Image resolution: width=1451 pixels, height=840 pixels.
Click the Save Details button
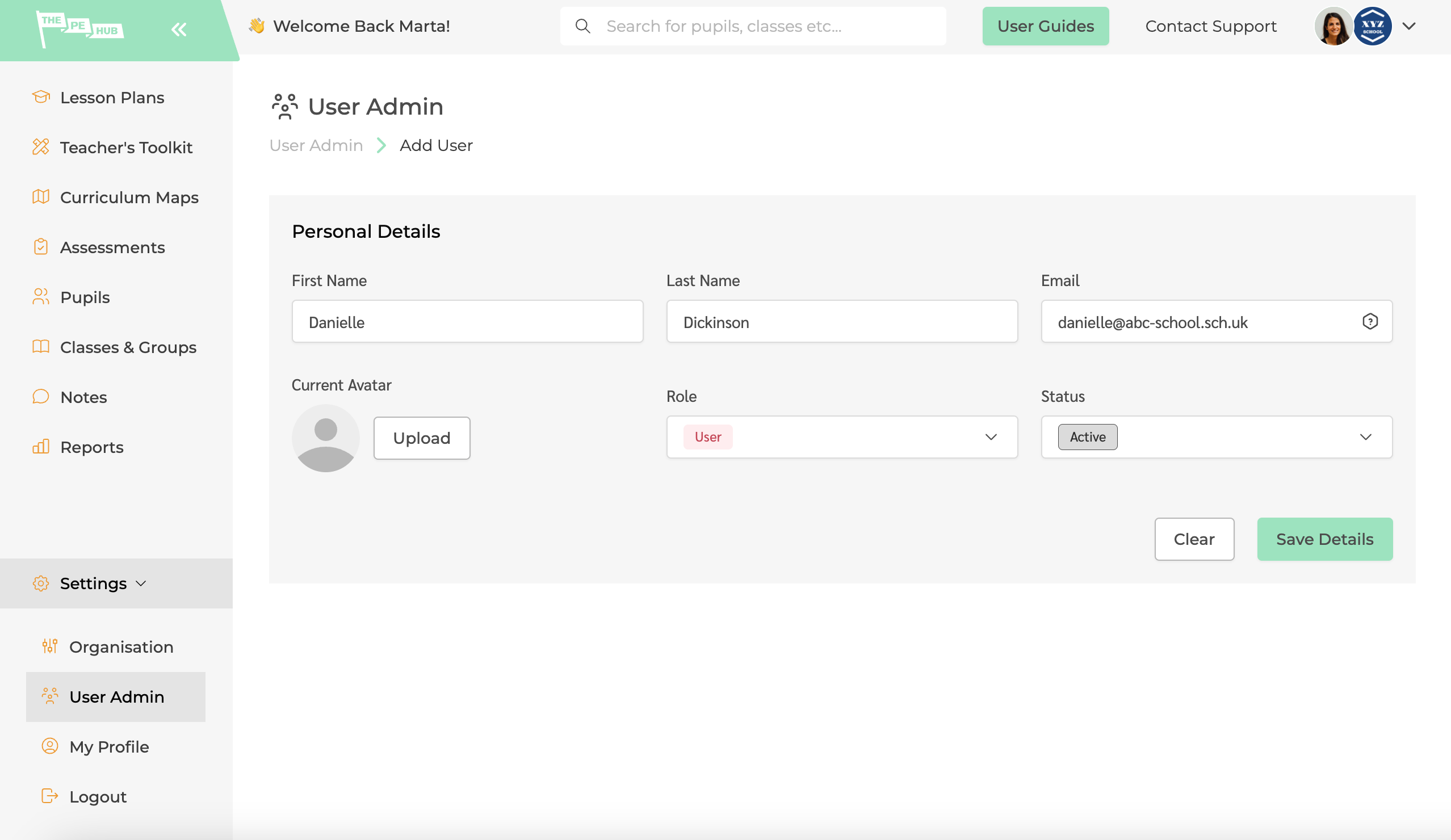click(1324, 539)
